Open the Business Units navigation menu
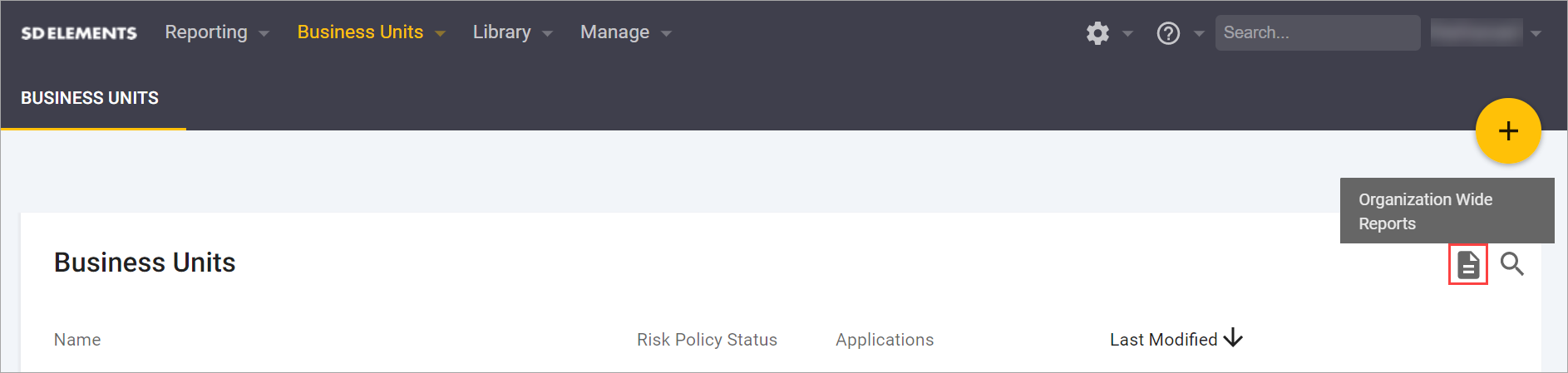Screen dimensions: 1568x373 coord(371,32)
